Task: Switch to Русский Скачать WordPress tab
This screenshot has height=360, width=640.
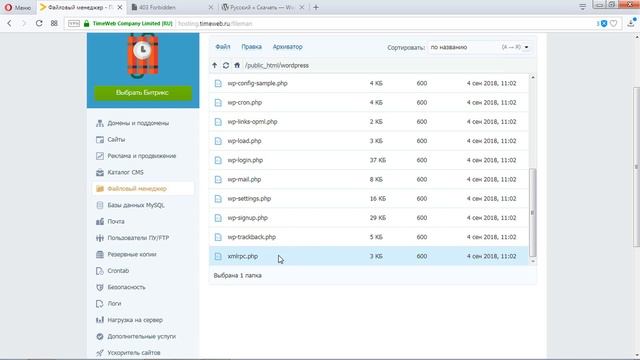Action: [262, 7]
